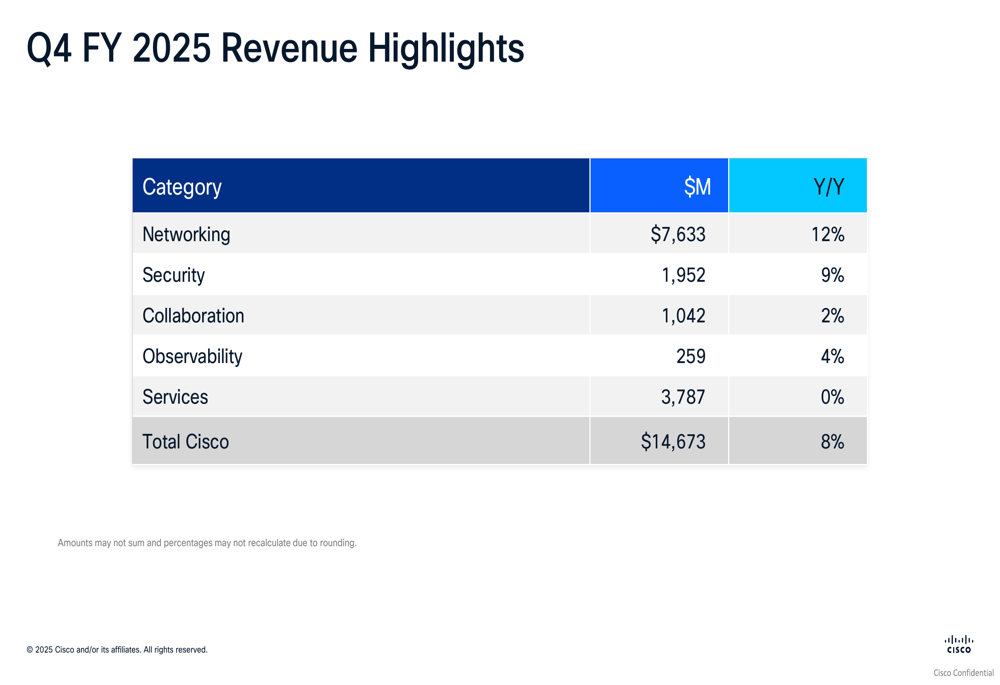This screenshot has height=685, width=1000.
Task: Click the Collaboration Y/Y growth 2%
Action: coord(832,316)
